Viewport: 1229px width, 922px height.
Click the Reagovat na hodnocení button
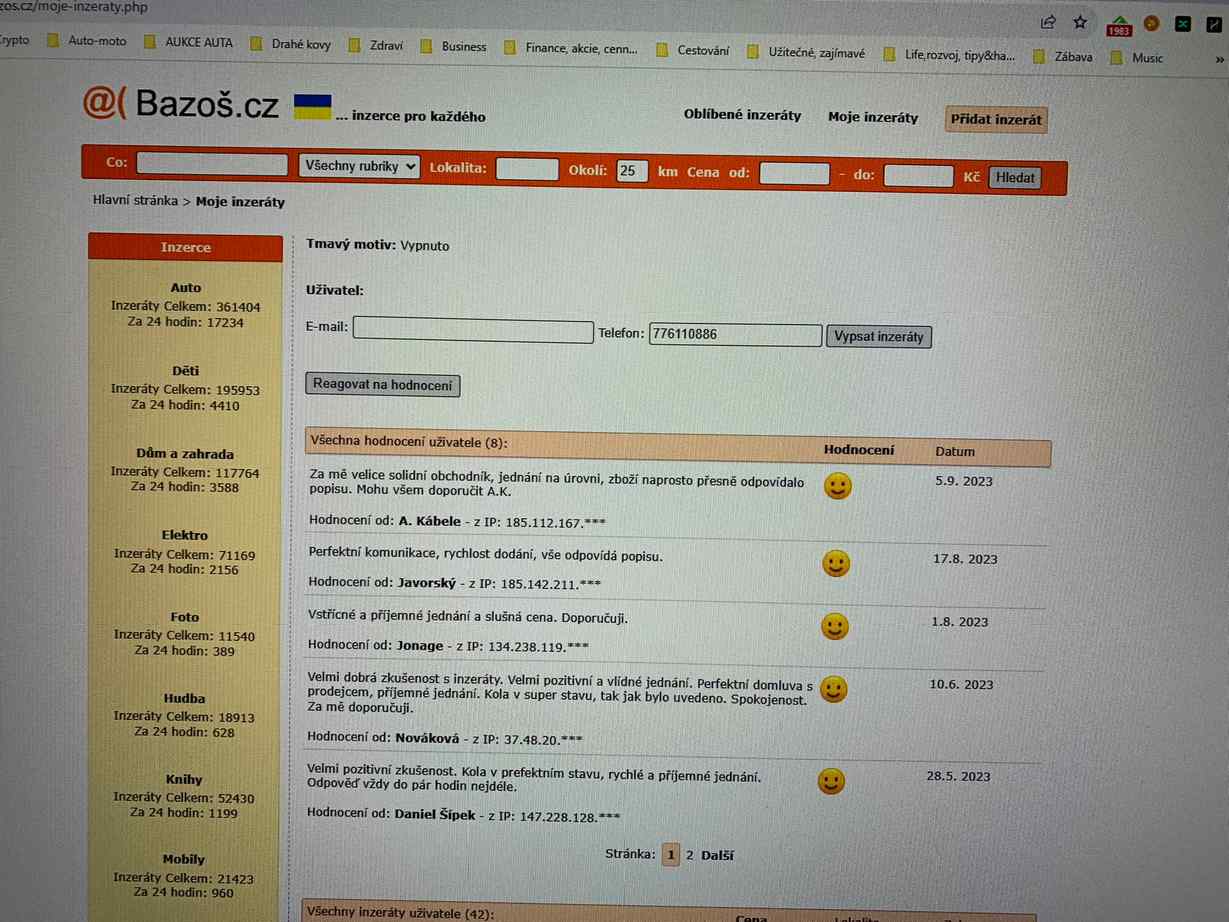point(382,384)
